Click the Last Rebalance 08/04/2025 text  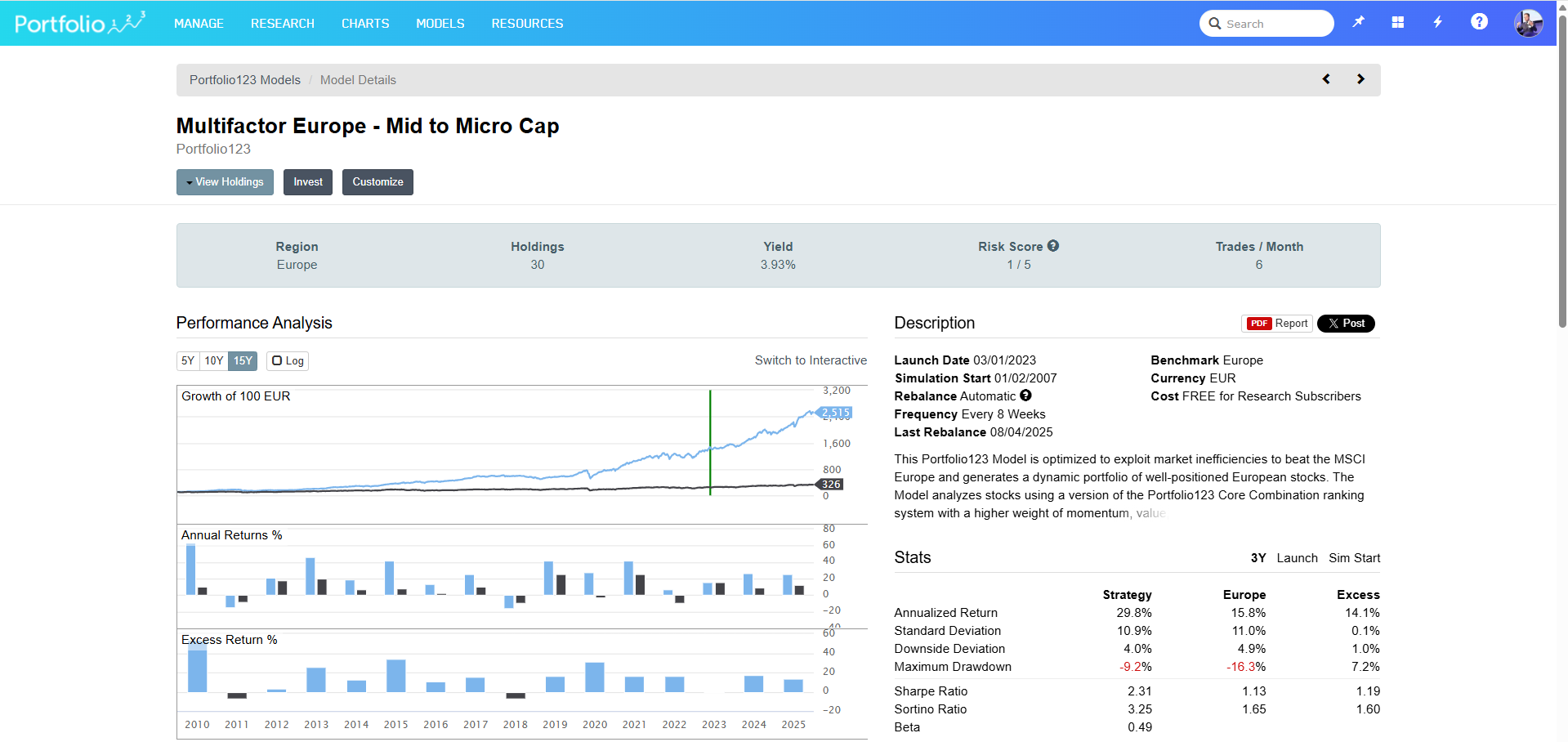973,432
